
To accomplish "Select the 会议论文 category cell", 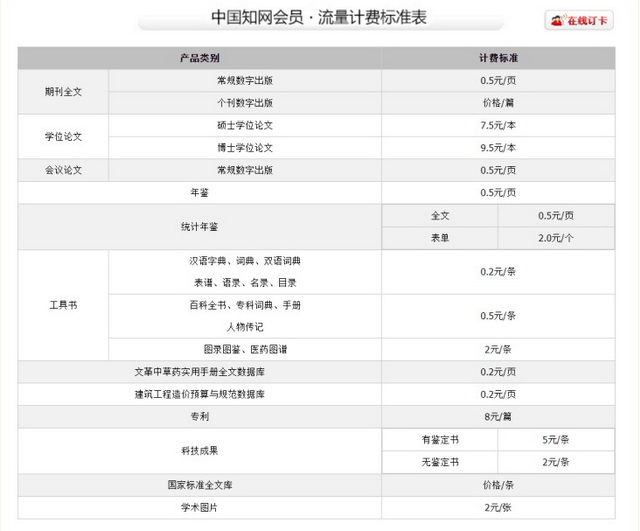I will (62, 170).
